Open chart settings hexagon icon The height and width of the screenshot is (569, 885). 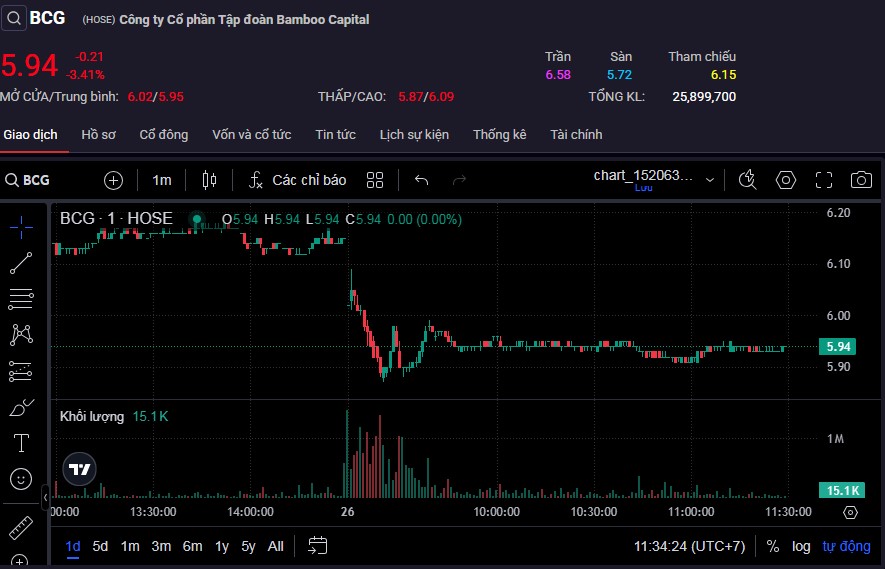pos(786,180)
